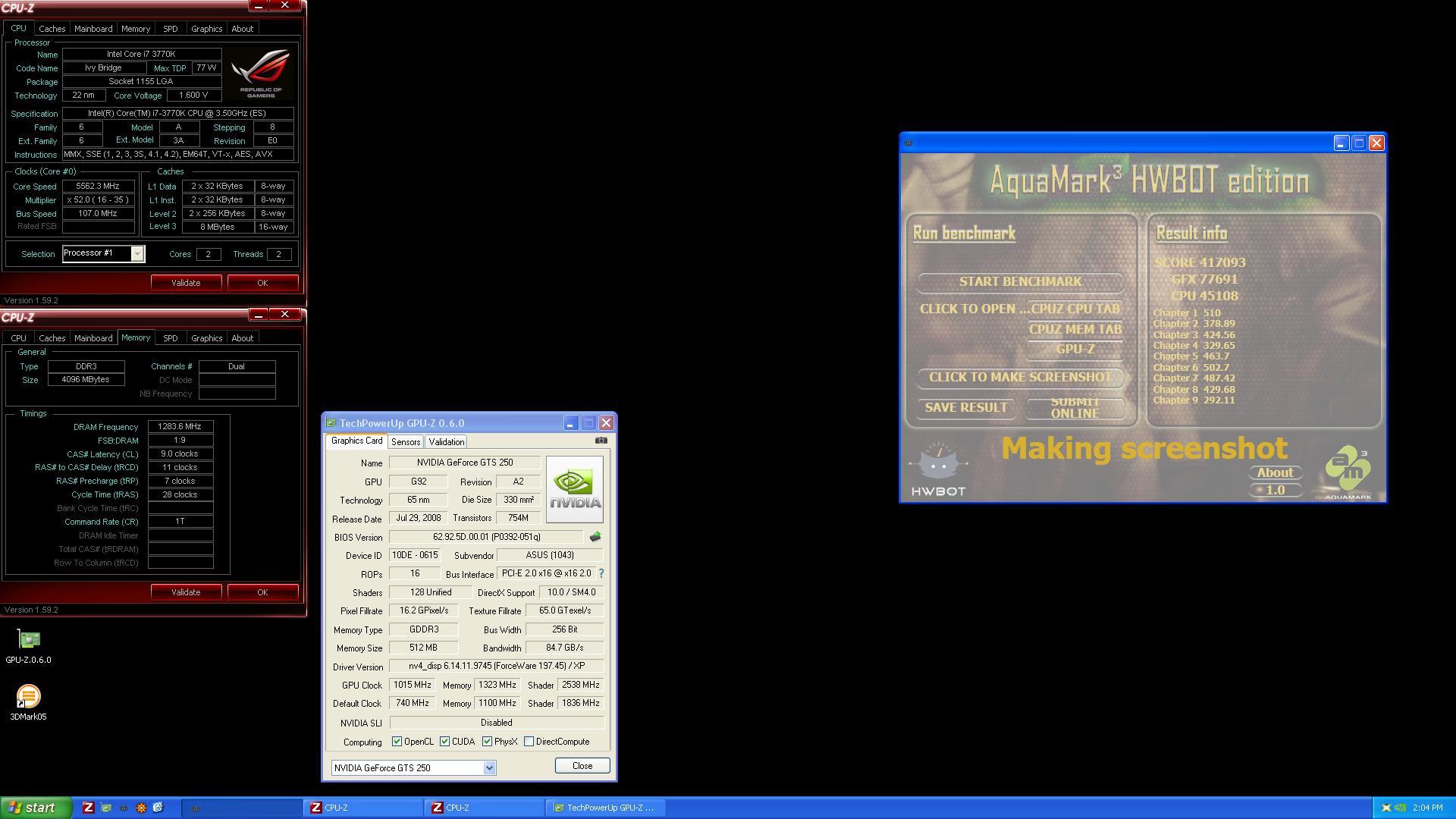Click the Driver Version field in GPU-Z
The image size is (1456, 819).
[x=496, y=666]
